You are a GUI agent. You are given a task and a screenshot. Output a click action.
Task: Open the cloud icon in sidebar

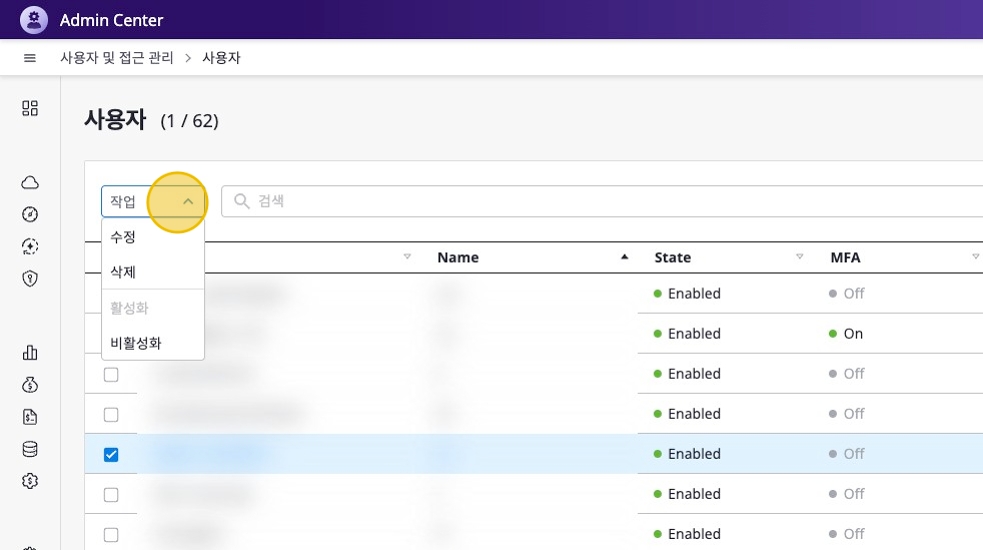30,182
